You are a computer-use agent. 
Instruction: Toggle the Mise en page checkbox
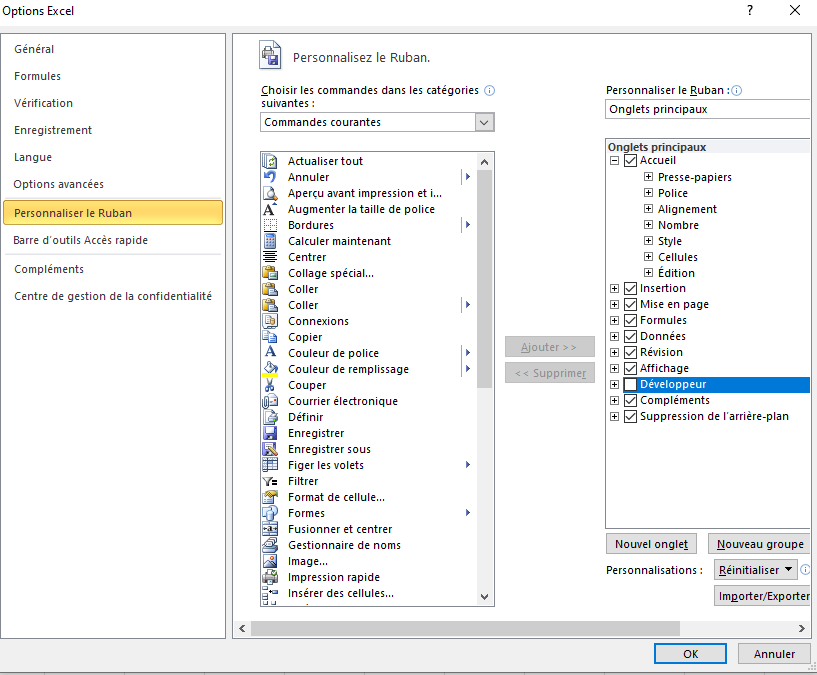[x=630, y=304]
